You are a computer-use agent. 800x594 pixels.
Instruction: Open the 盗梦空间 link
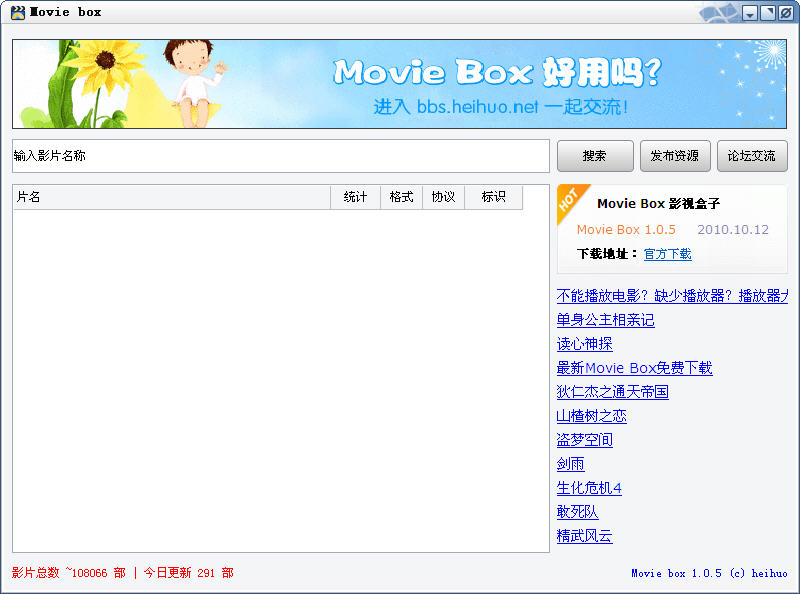coord(584,440)
